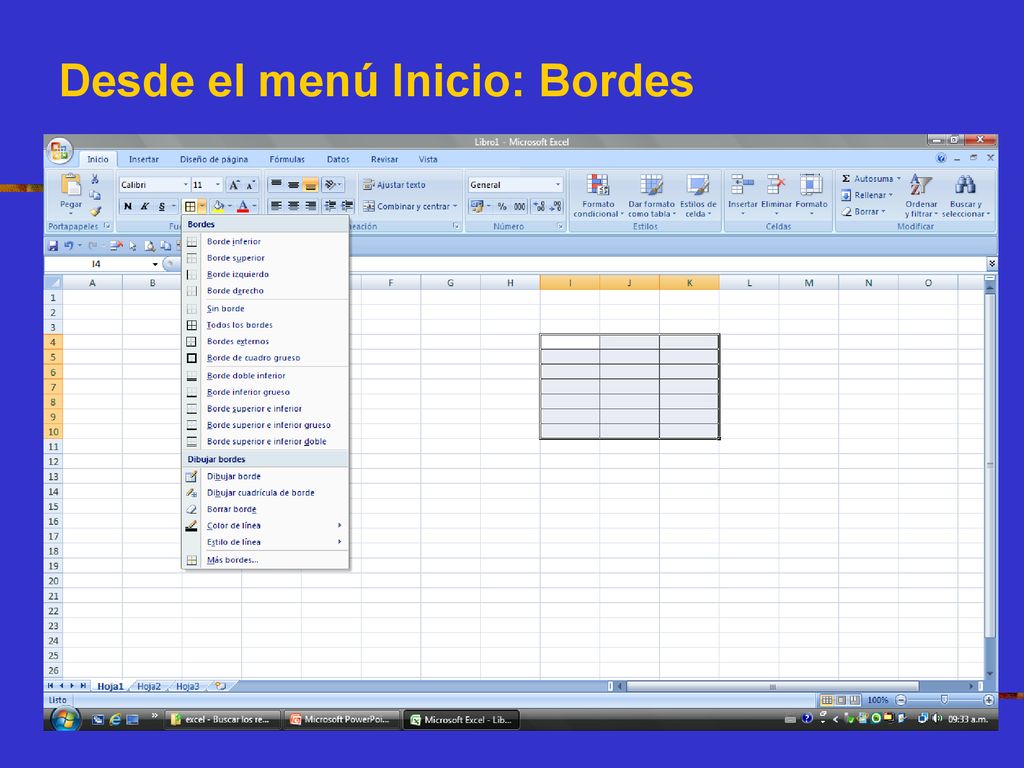This screenshot has height=768, width=1024.
Task: Open the Datos tab
Action: tap(338, 159)
